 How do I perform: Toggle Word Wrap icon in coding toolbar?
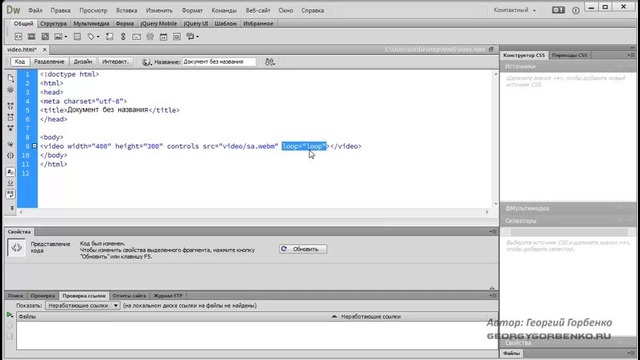(11, 194)
